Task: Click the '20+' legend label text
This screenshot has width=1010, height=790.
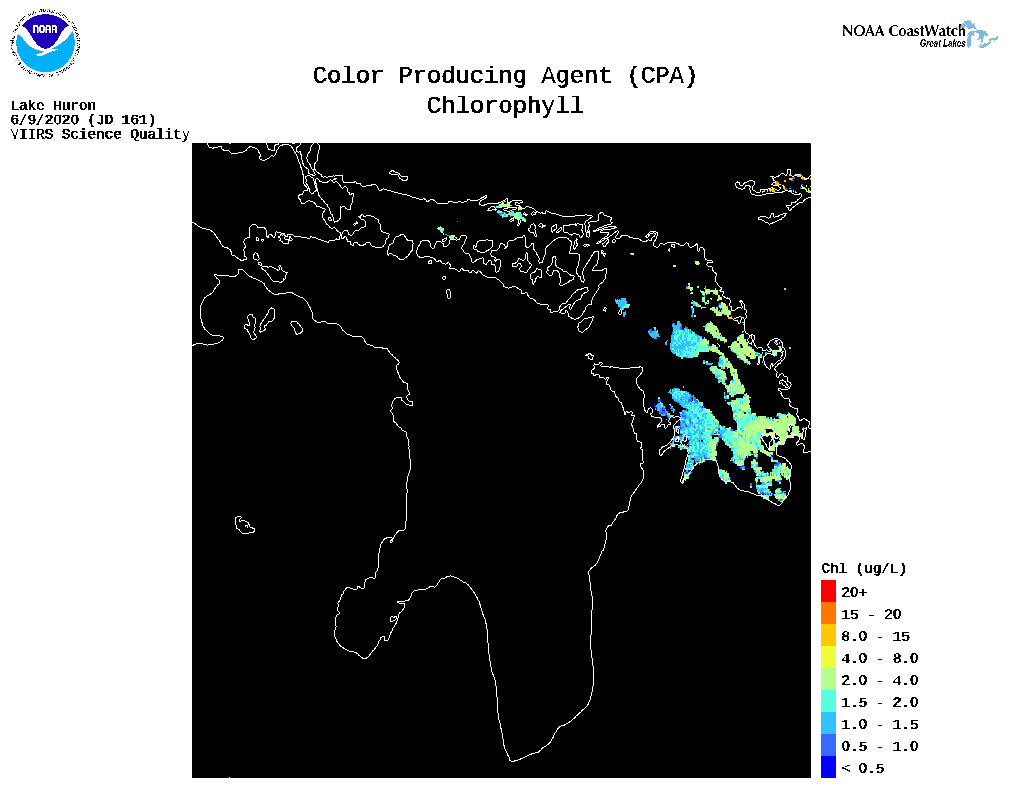Action: (x=854, y=592)
